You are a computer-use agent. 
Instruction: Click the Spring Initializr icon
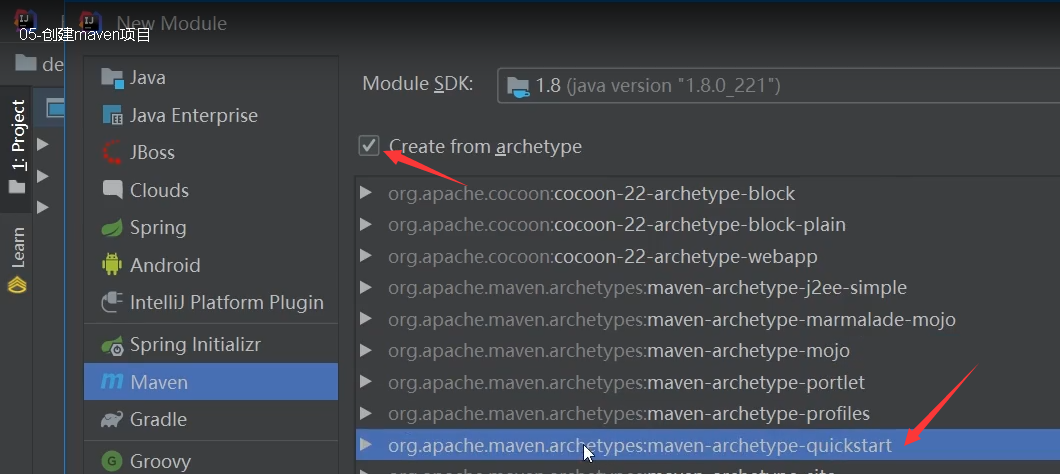[x=112, y=346]
